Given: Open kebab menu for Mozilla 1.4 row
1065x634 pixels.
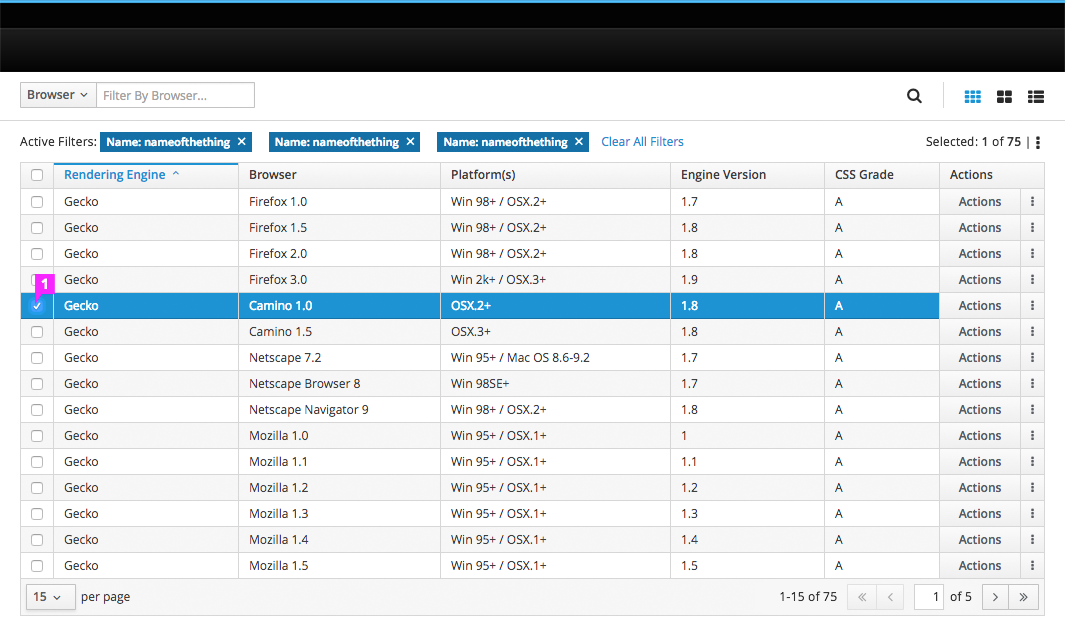Looking at the screenshot, I should point(1032,540).
